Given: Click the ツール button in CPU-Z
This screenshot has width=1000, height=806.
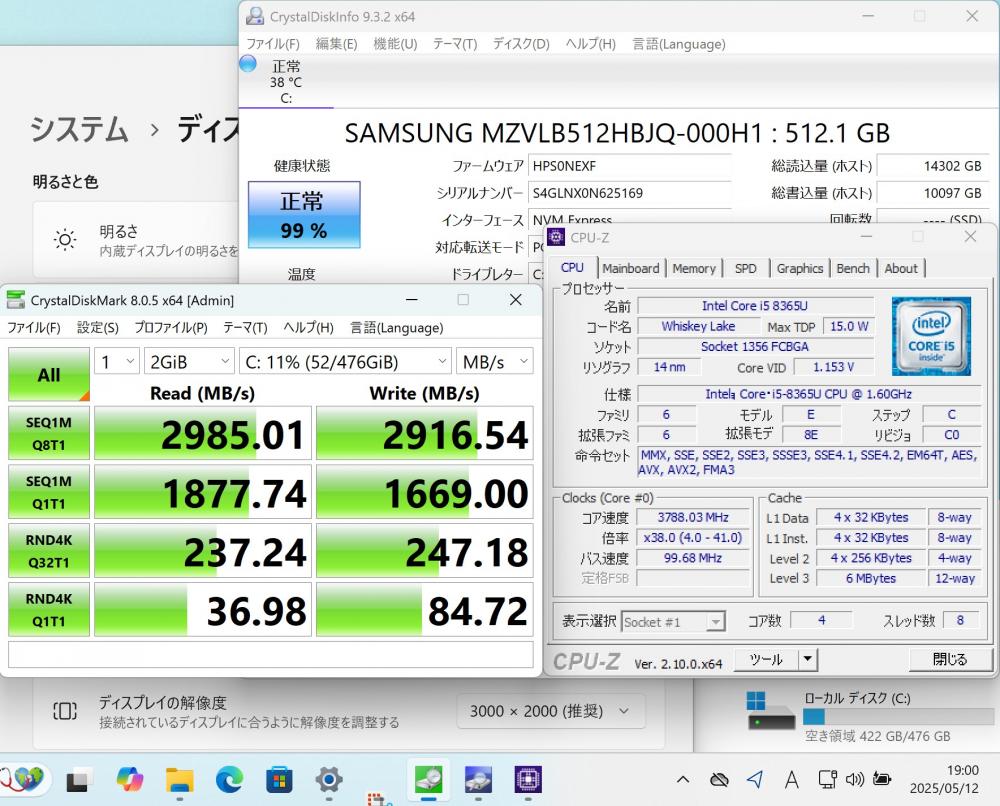Looking at the screenshot, I should click(767, 659).
